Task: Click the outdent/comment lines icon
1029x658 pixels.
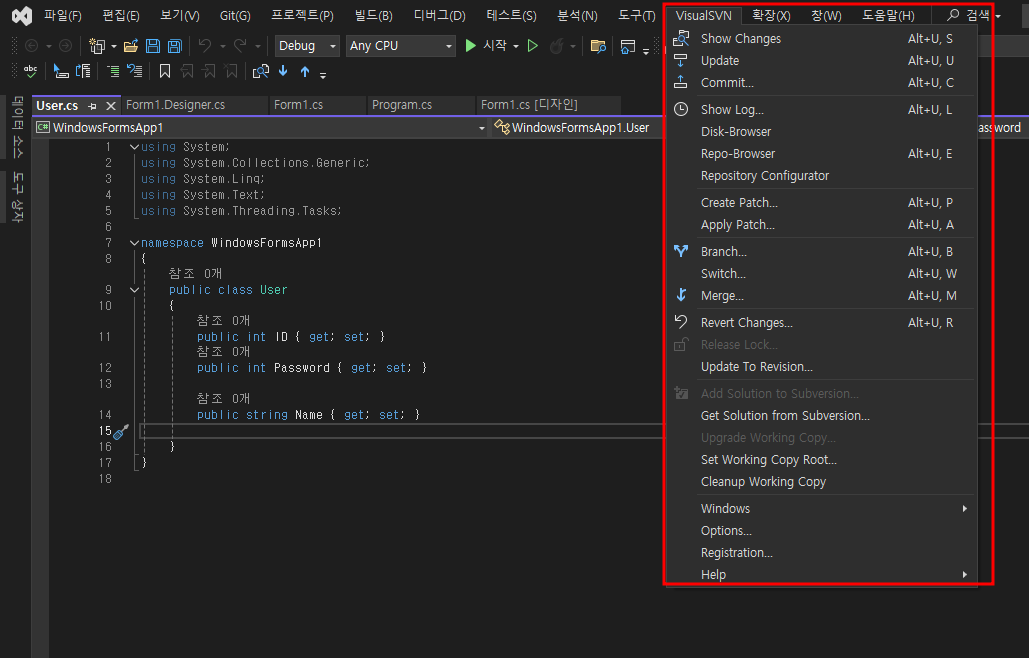Action: coord(113,71)
